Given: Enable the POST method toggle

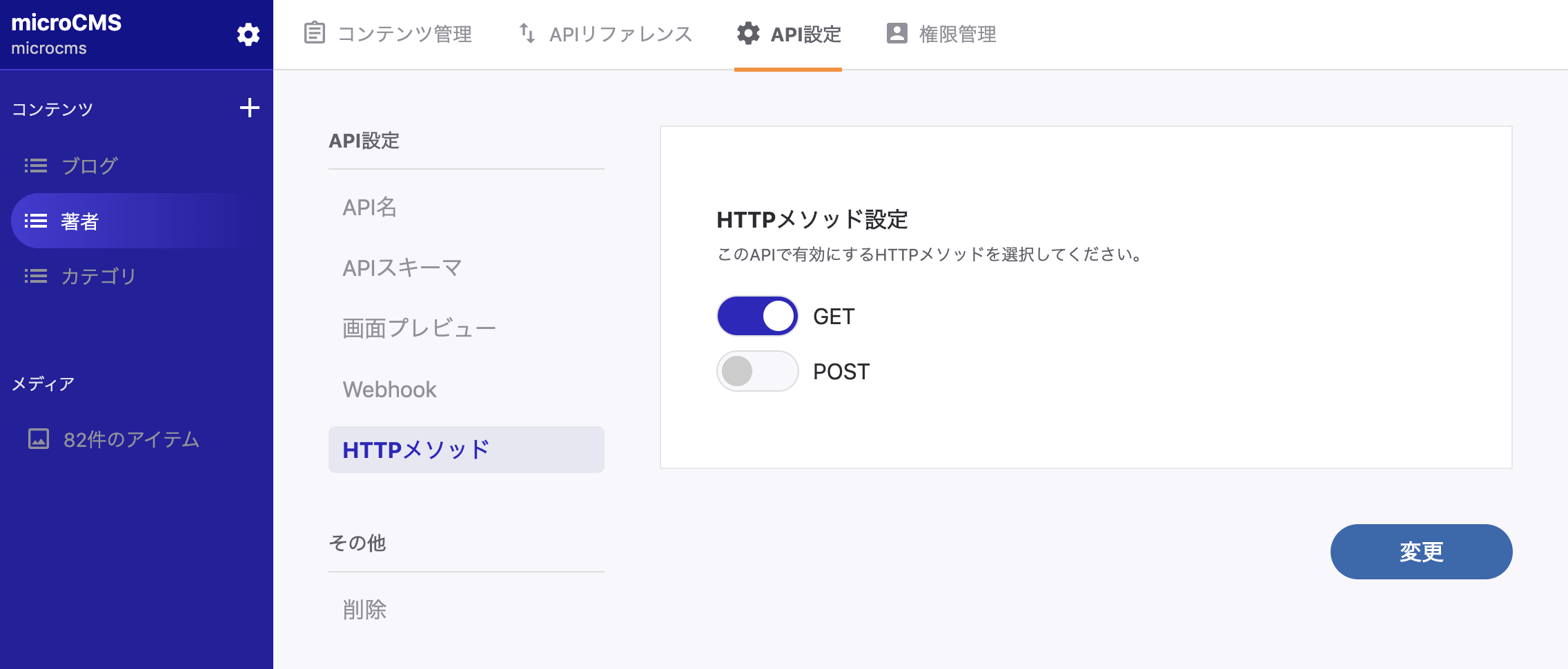Looking at the screenshot, I should (757, 371).
